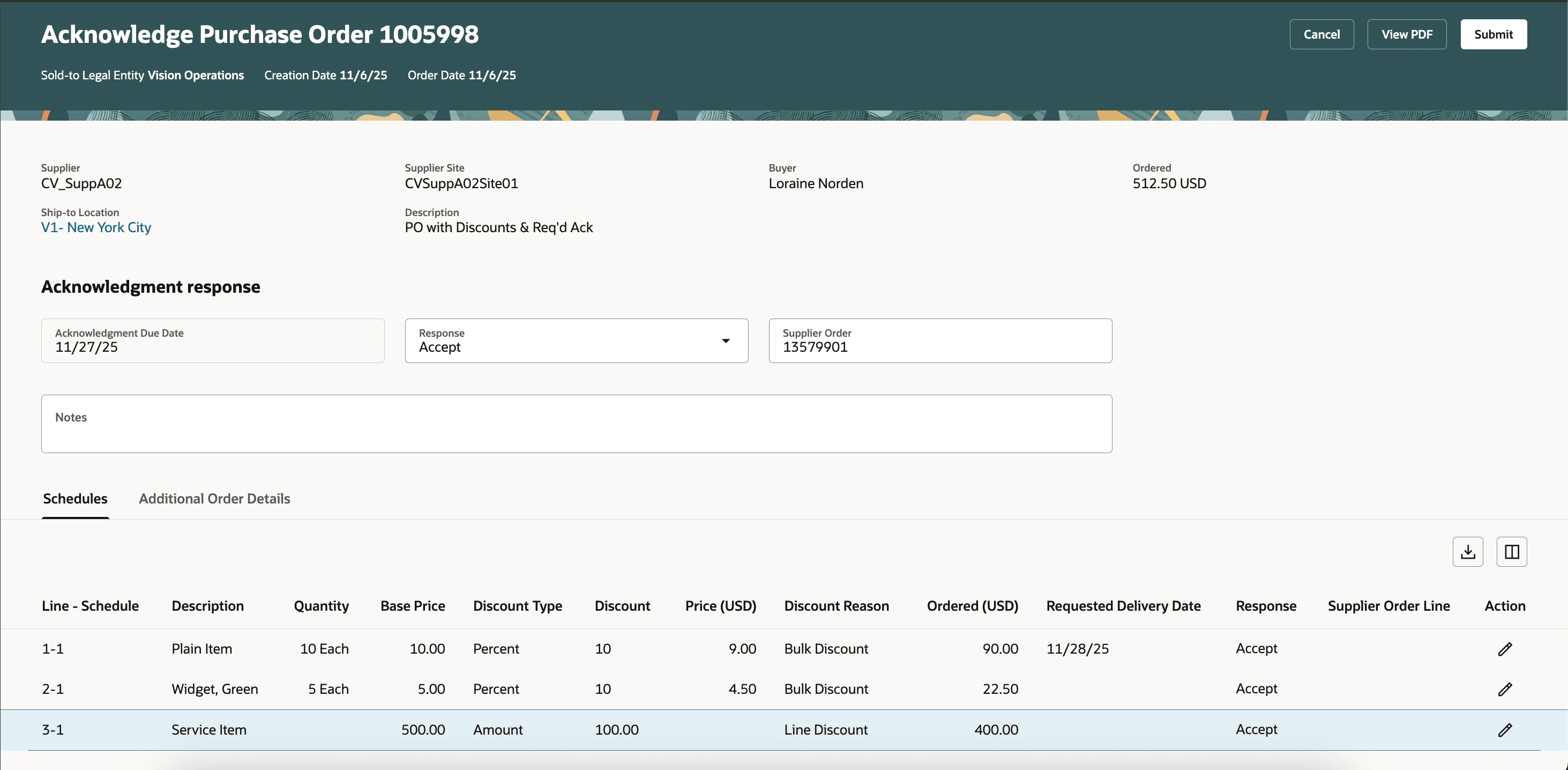Open the column layout icon button
1568x770 pixels.
point(1511,552)
